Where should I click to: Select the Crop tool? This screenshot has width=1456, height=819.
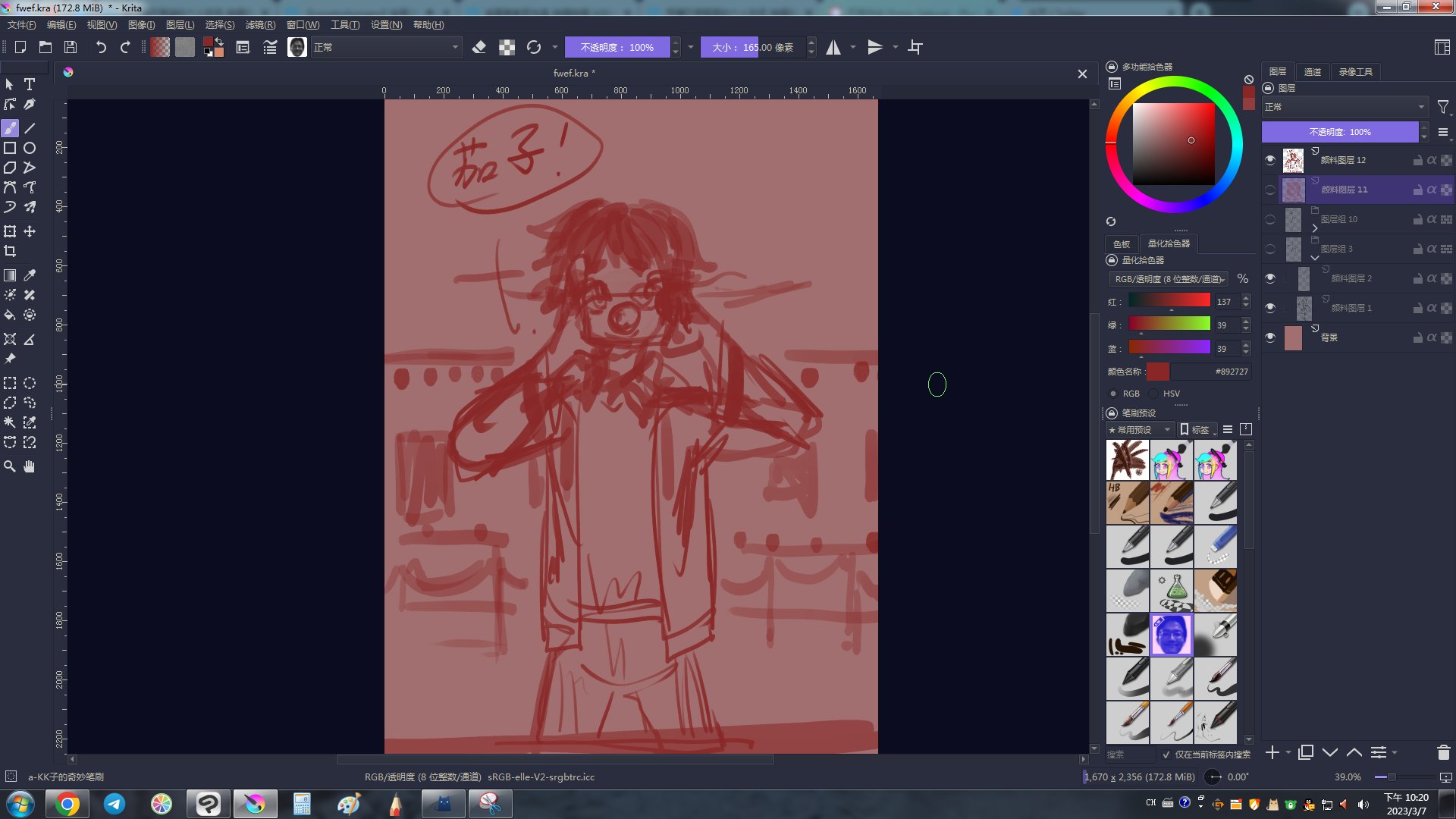click(10, 251)
